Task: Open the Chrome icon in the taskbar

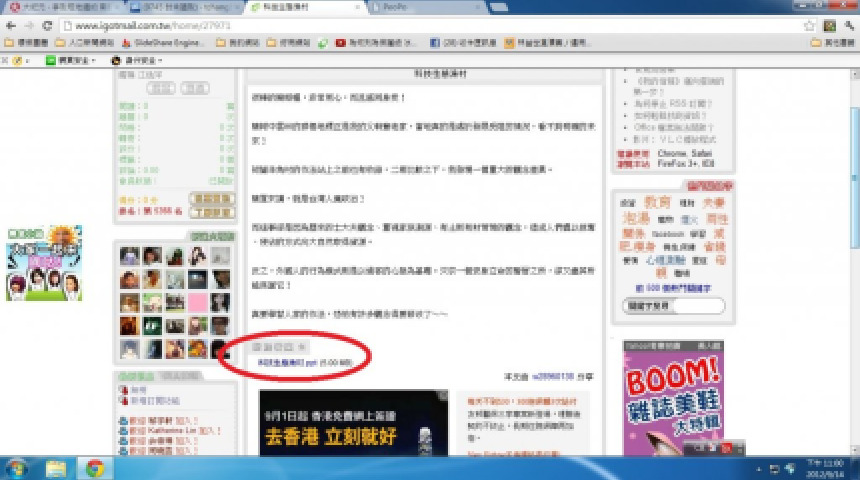Action: click(x=95, y=467)
